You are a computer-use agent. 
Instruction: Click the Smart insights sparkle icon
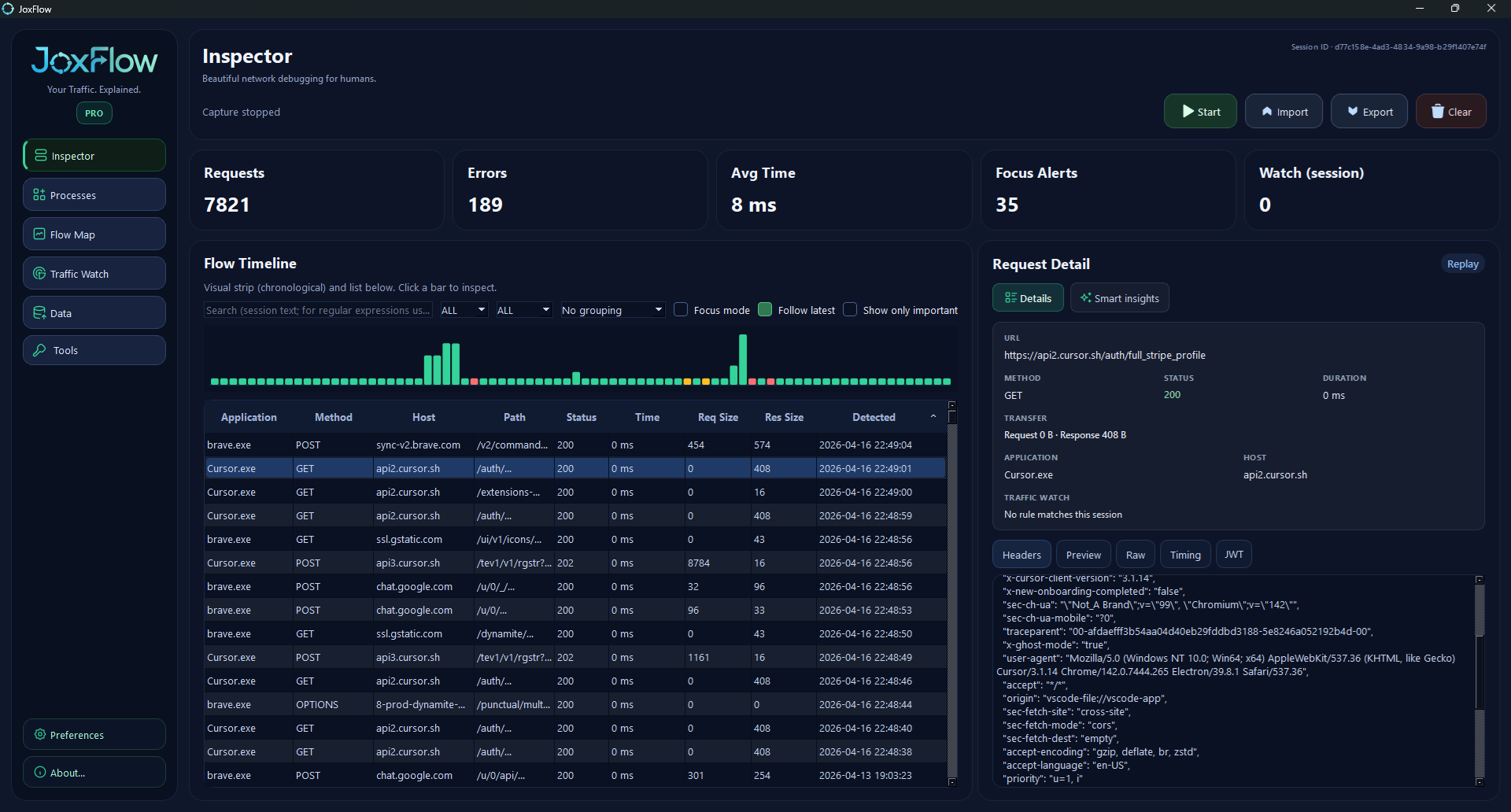pos(1086,297)
